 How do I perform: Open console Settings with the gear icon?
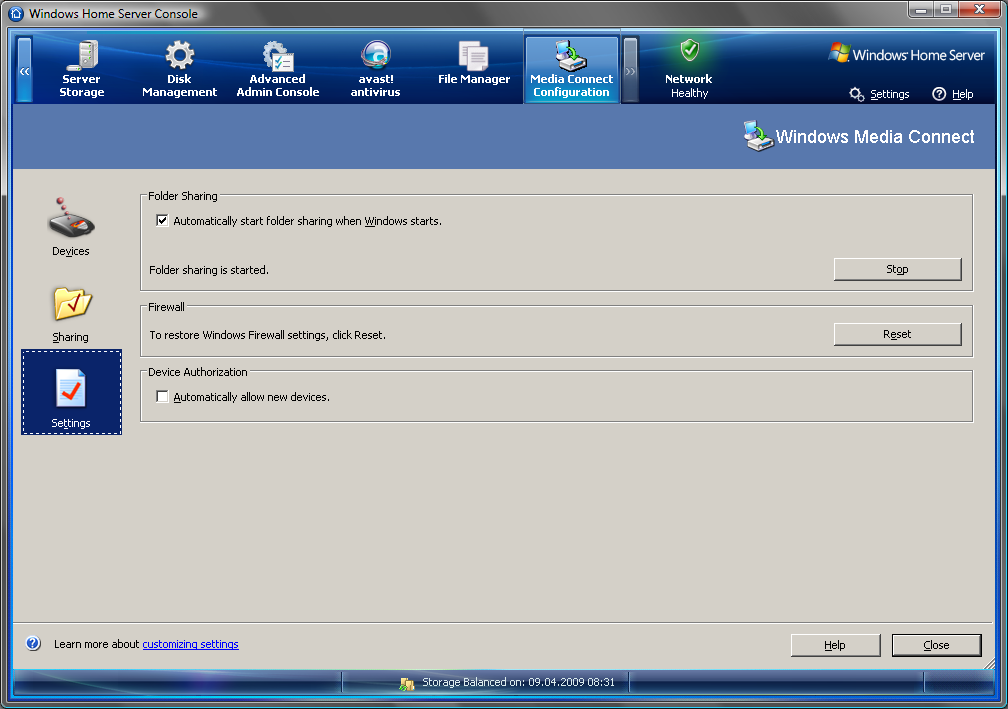[879, 94]
